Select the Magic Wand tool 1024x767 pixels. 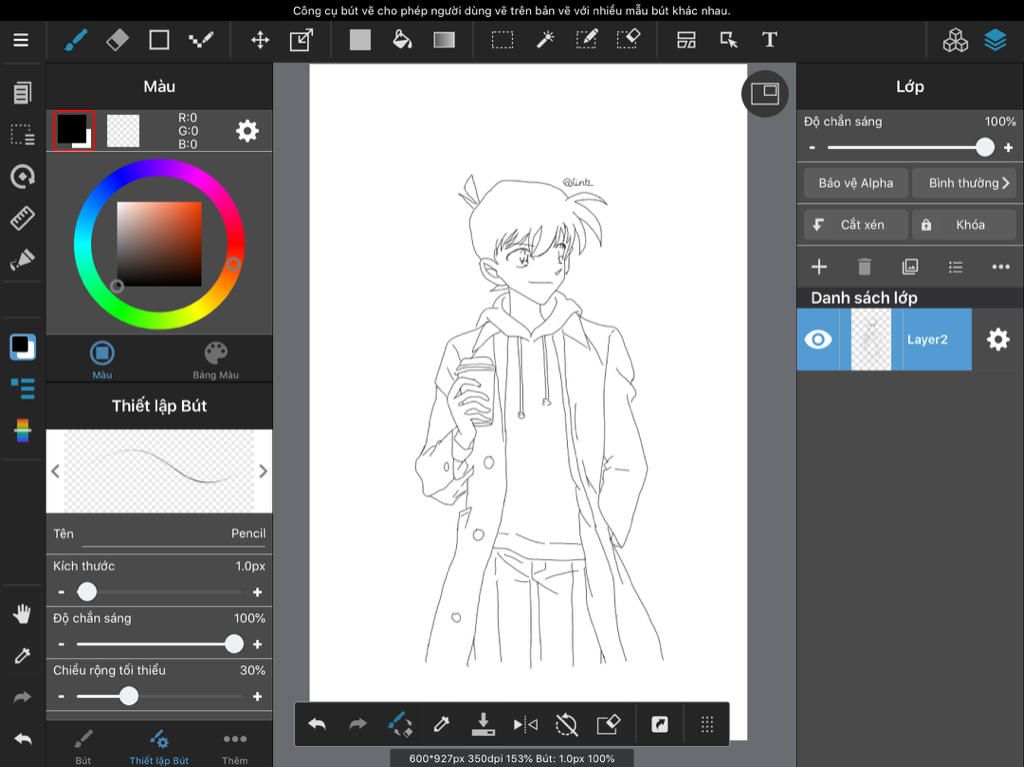[545, 40]
